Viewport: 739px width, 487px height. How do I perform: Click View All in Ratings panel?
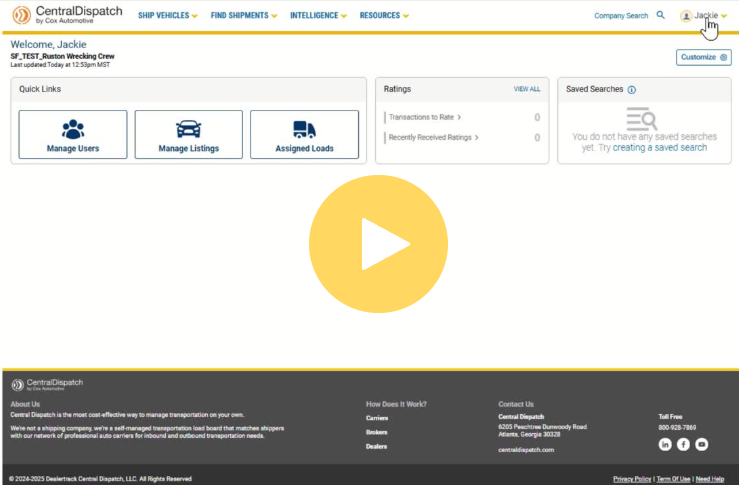(527, 89)
